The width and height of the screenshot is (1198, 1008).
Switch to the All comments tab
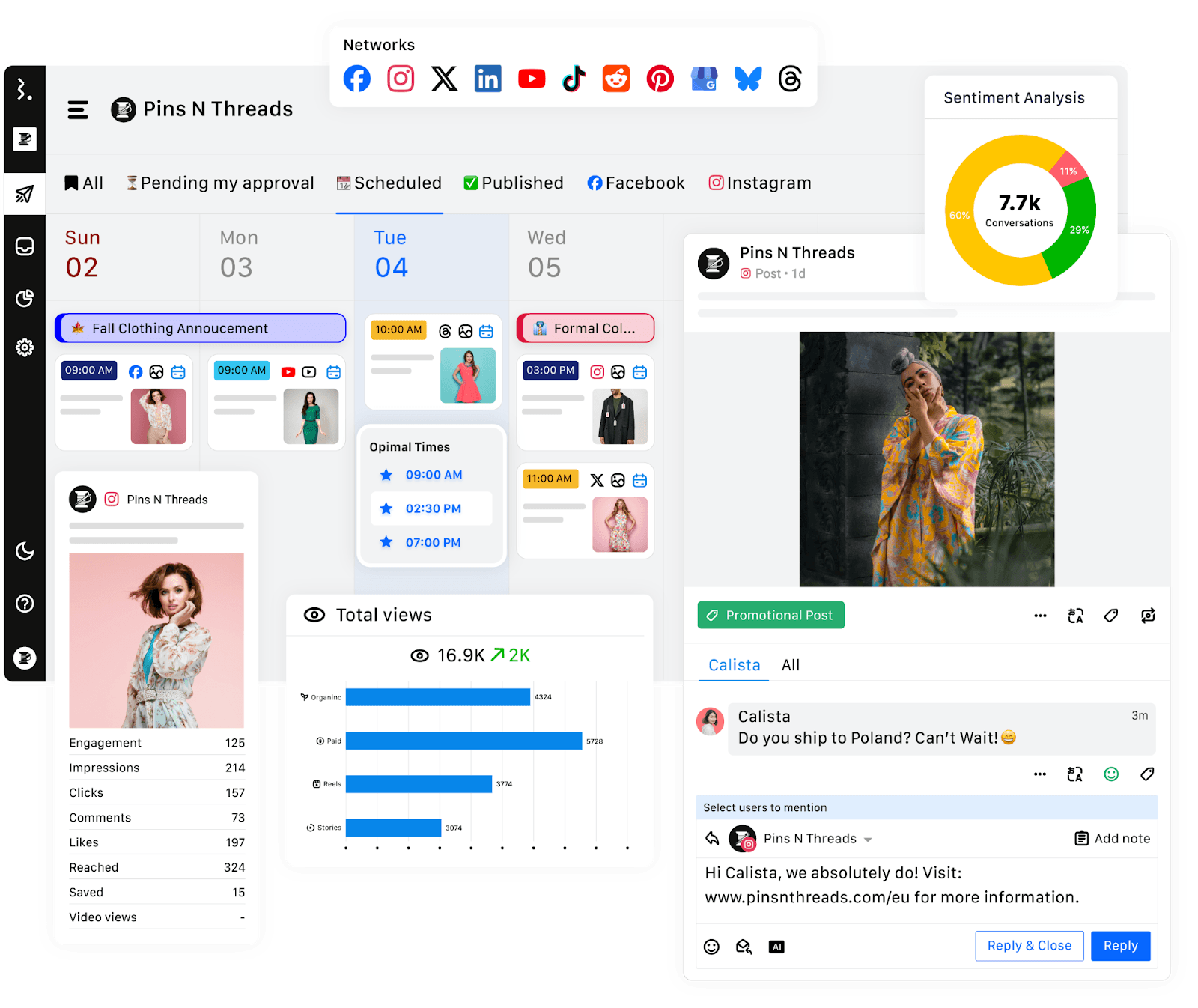pos(790,665)
